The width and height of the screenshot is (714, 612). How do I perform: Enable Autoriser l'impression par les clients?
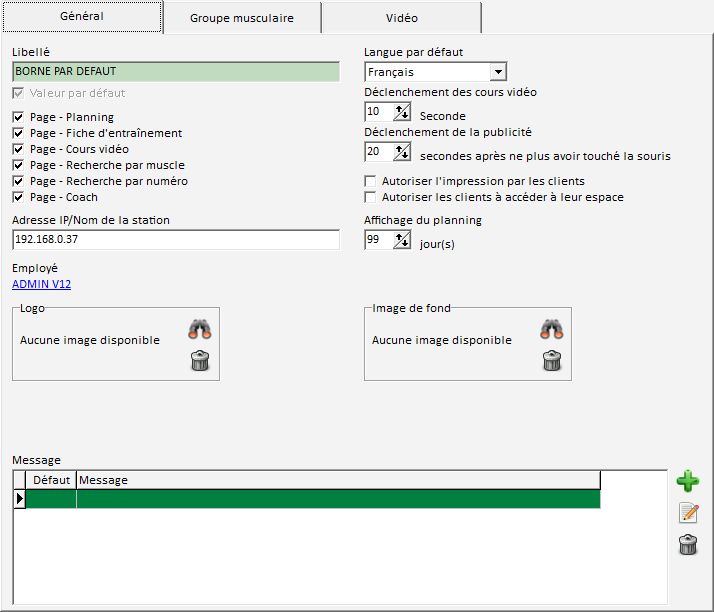(370, 181)
